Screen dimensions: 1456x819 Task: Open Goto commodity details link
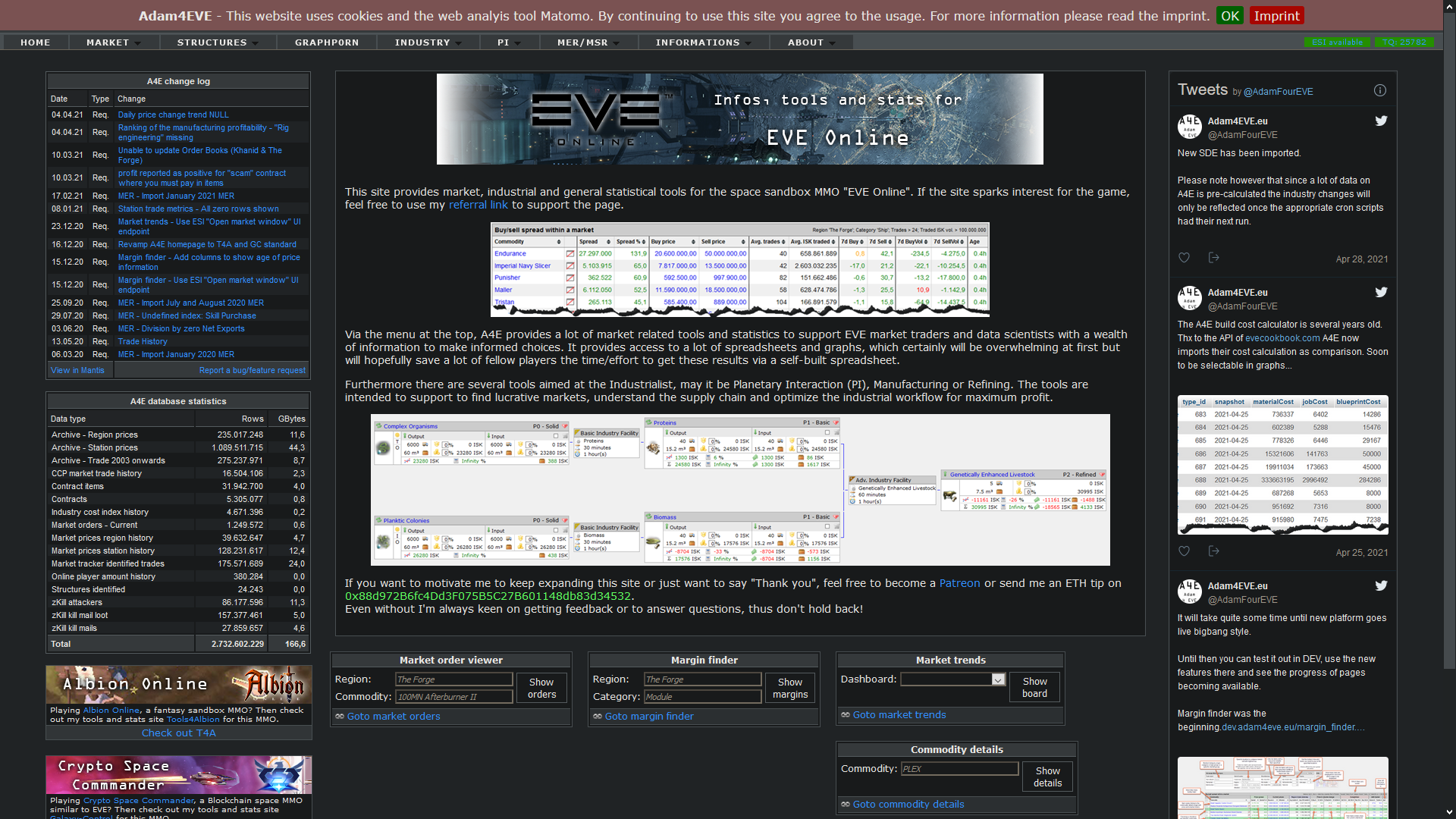(908, 804)
